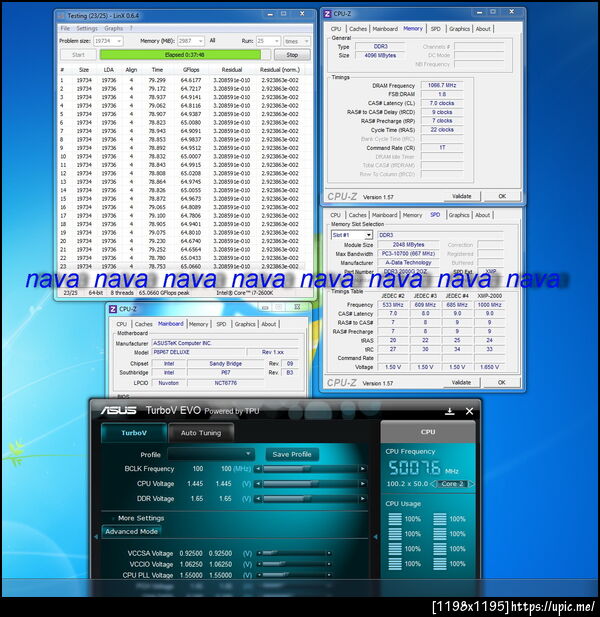Open Mainboard tab in CPU-Z SPD window
600x617 pixels.
tap(385, 215)
